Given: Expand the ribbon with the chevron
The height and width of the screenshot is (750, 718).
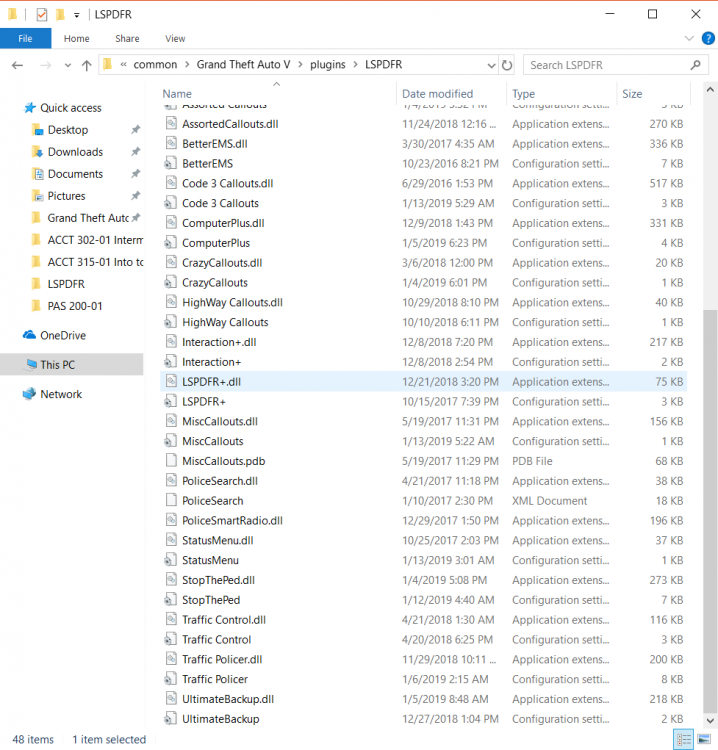Looking at the screenshot, I should tap(689, 38).
